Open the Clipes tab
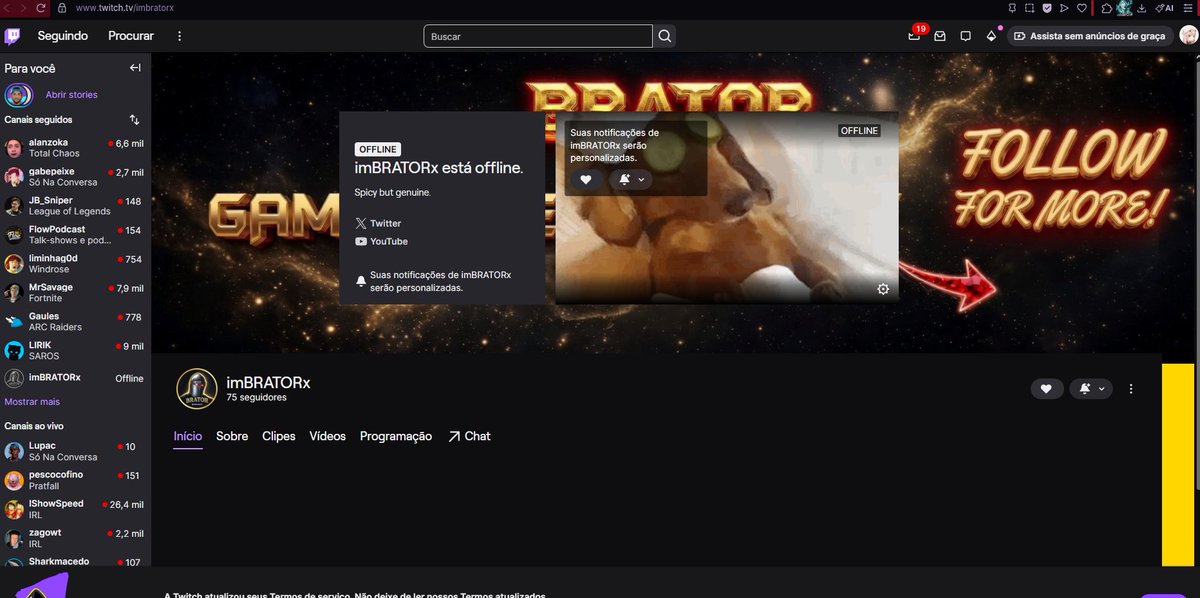This screenshot has height=598, width=1200. pyautogui.click(x=279, y=436)
